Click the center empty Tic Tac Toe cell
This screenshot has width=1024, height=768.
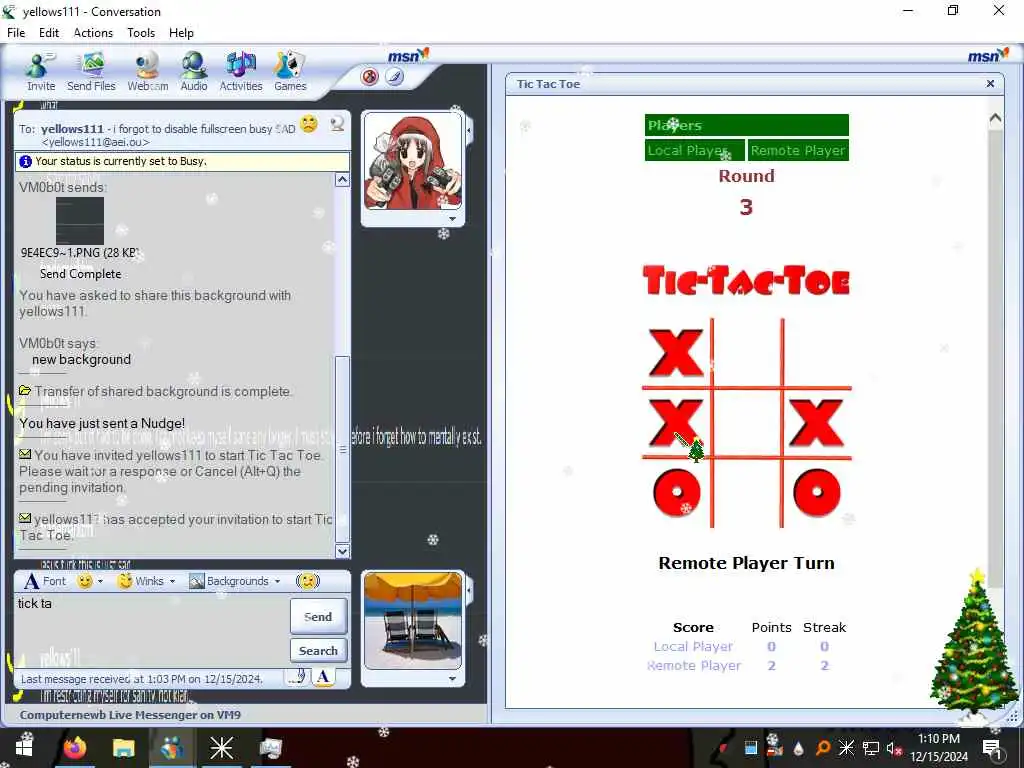click(x=746, y=423)
